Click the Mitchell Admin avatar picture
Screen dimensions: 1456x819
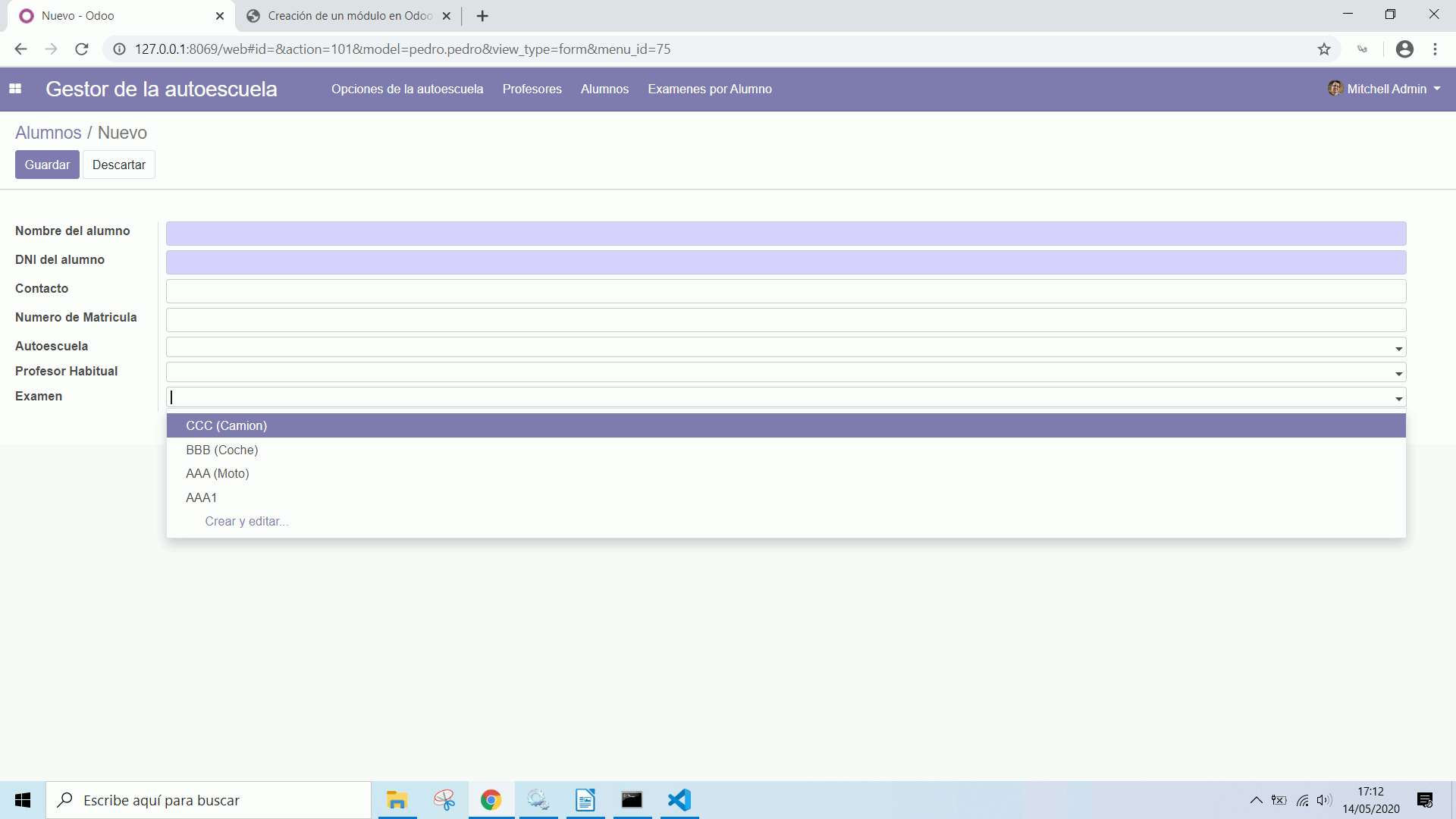(x=1335, y=89)
